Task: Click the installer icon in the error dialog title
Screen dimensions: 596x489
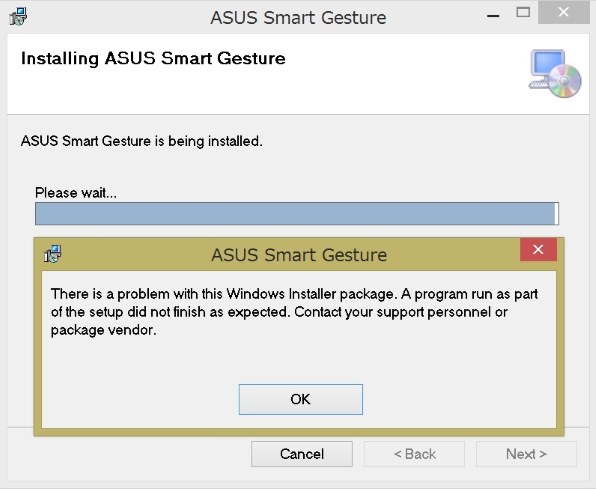Action: 52,254
